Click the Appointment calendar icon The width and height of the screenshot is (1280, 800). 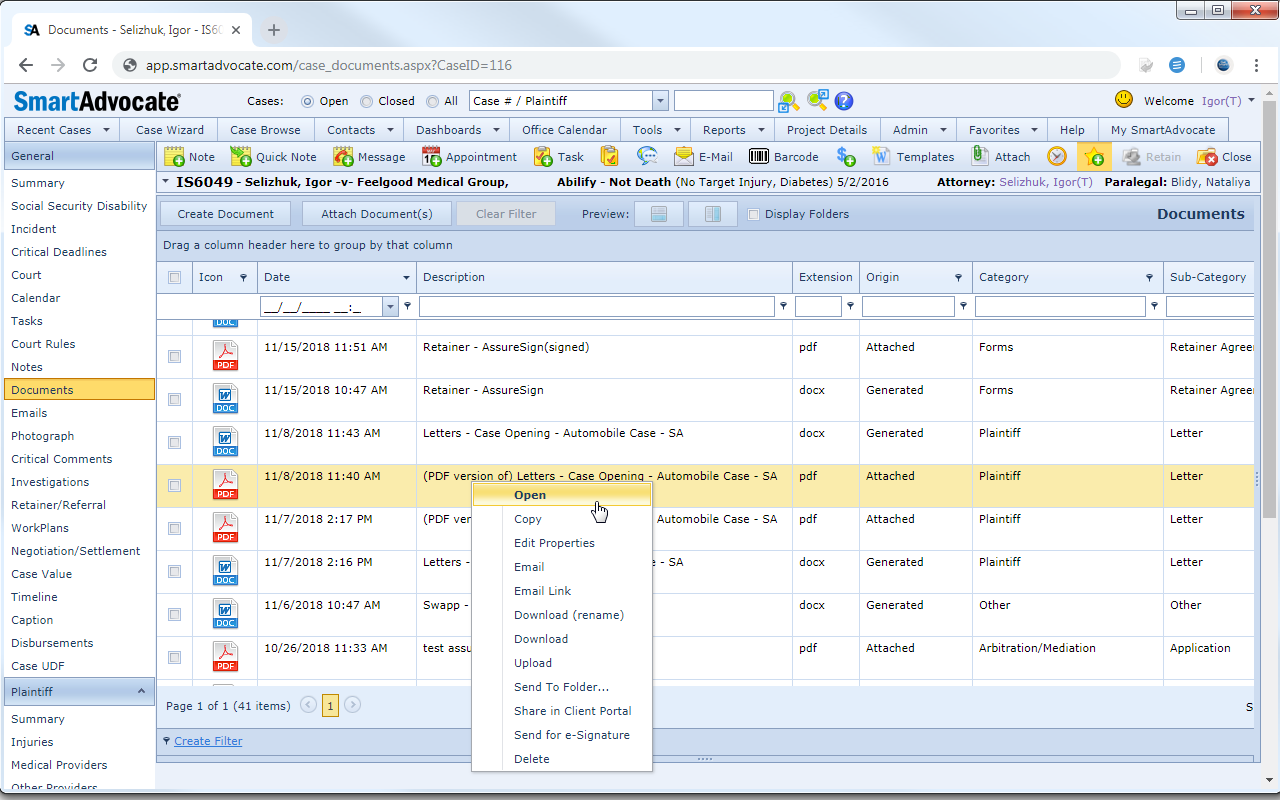tap(432, 157)
